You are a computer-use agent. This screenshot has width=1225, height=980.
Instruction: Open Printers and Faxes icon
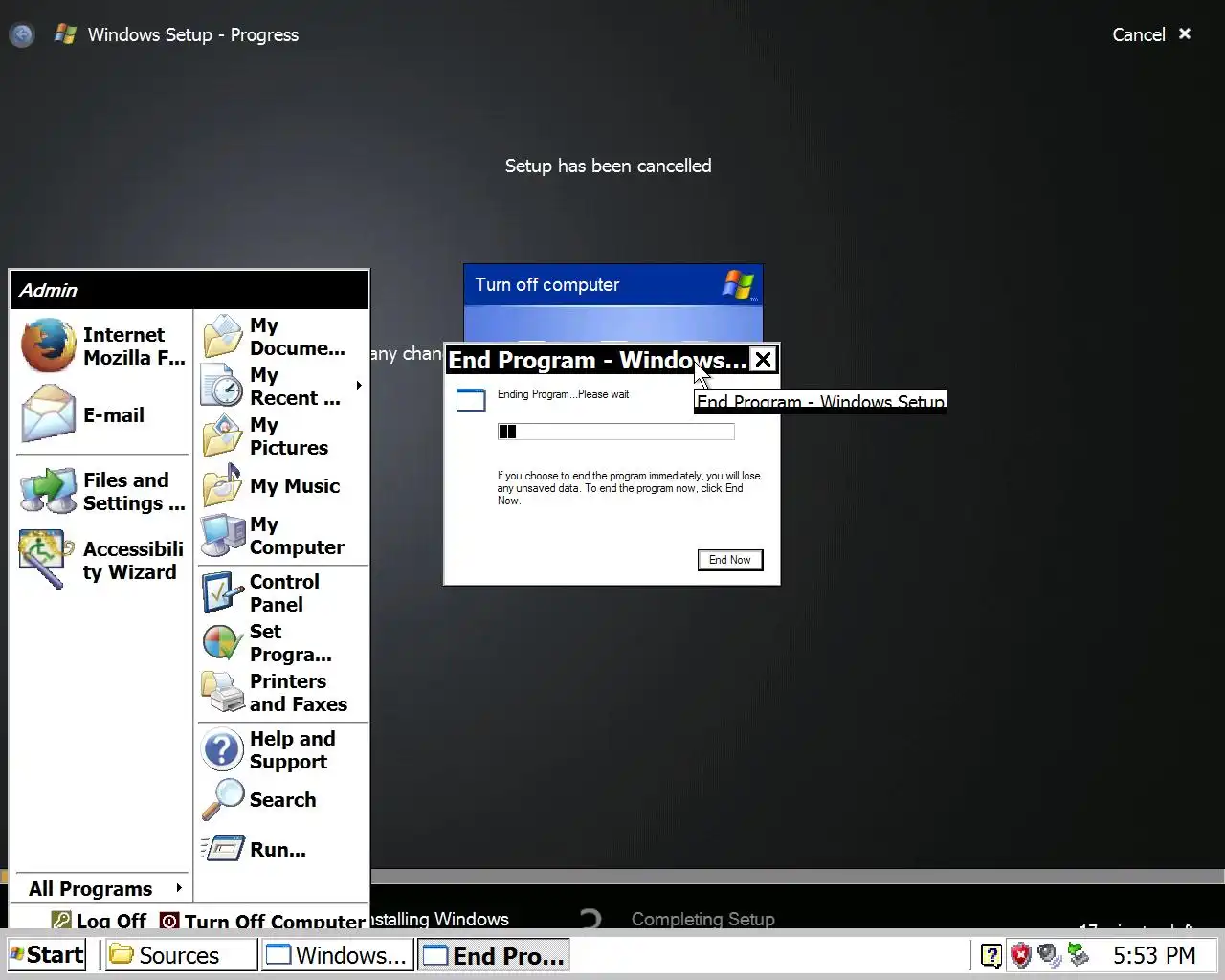tap(222, 692)
